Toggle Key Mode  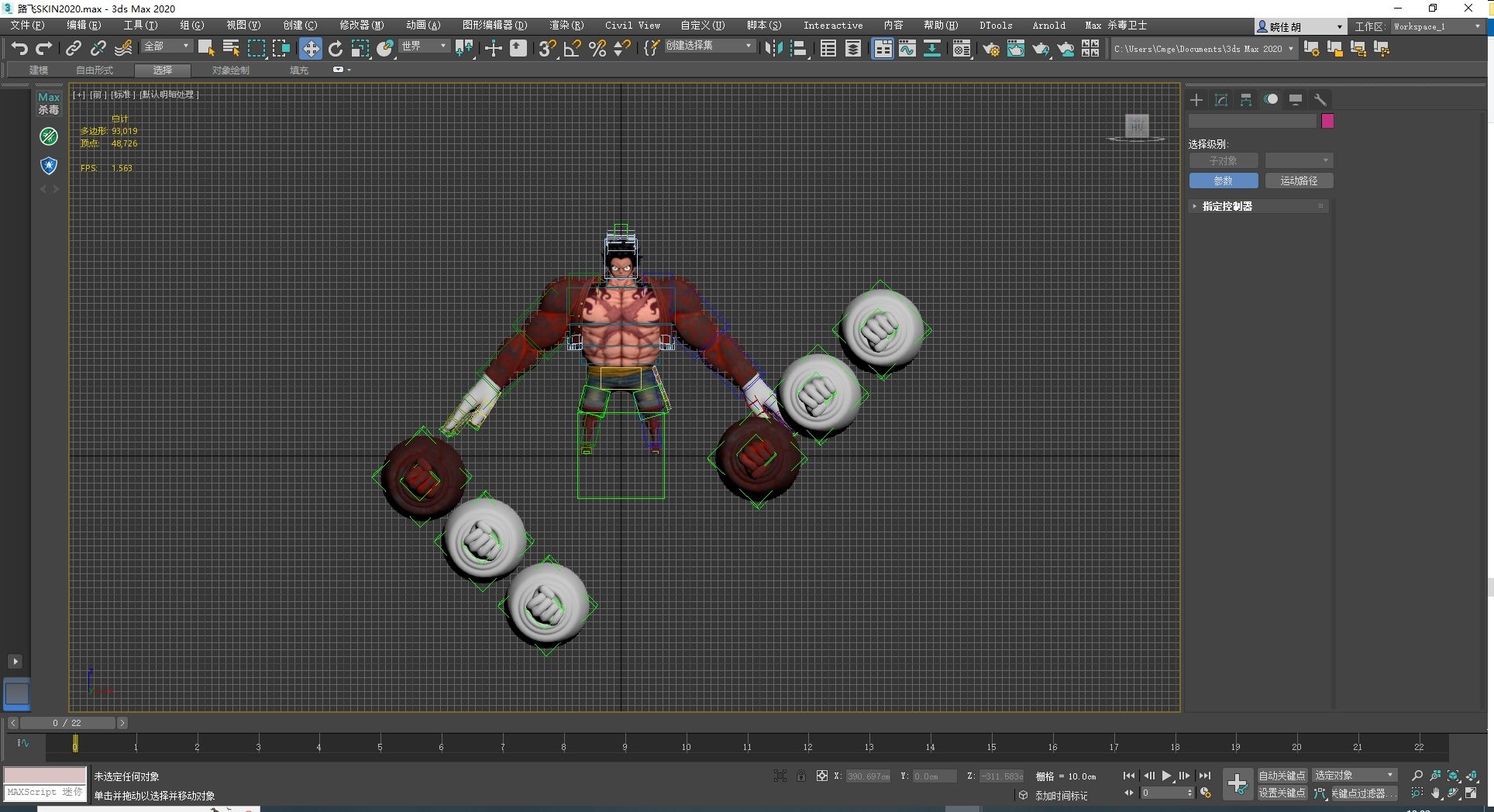pyautogui.click(x=1129, y=793)
